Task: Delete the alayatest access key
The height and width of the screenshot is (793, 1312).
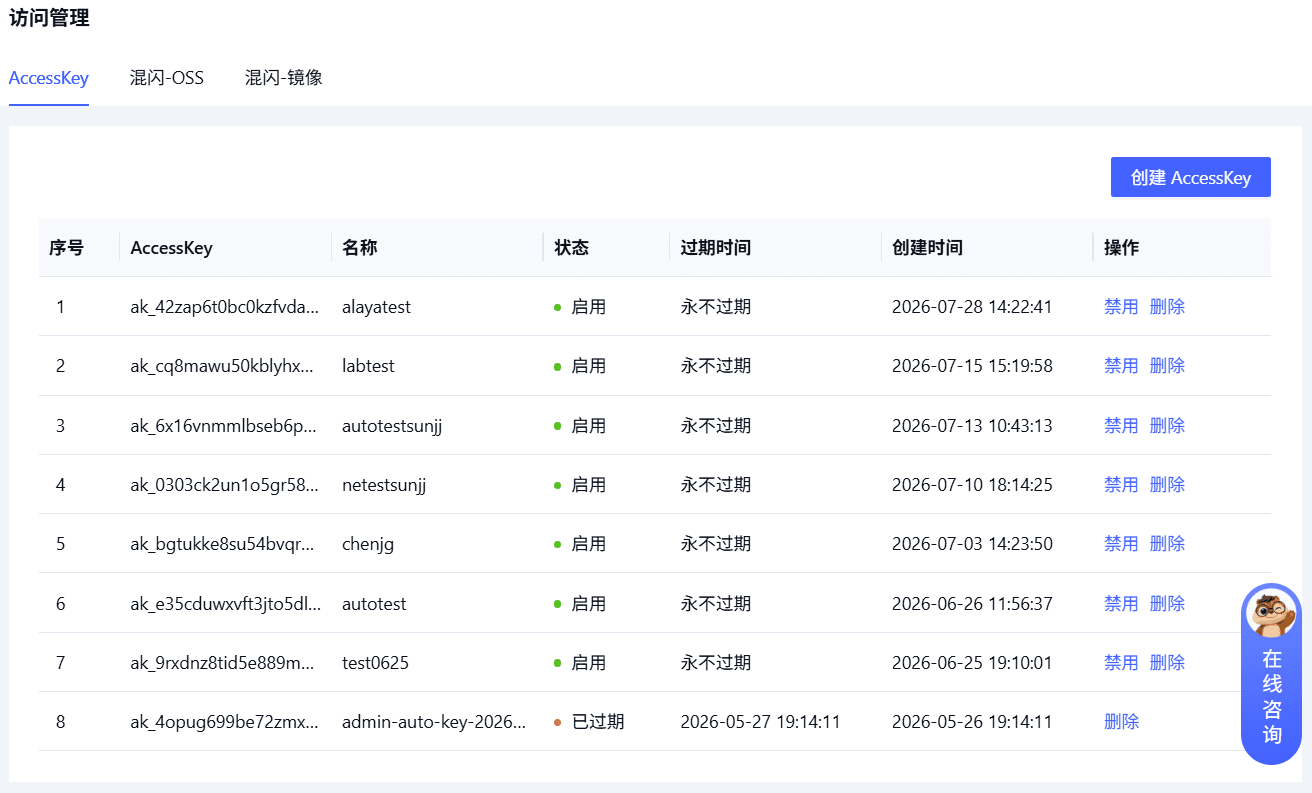Action: tap(1167, 307)
